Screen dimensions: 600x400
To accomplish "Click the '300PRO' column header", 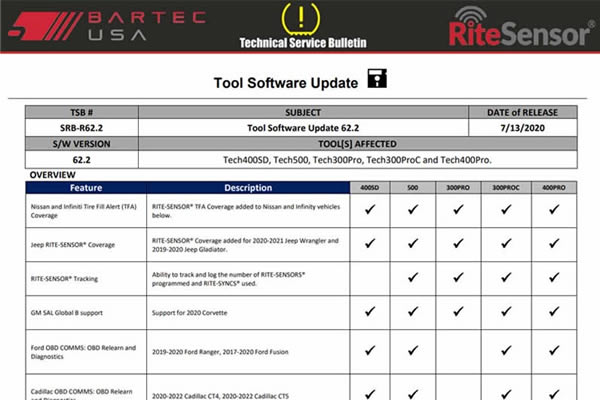I will [458, 188].
